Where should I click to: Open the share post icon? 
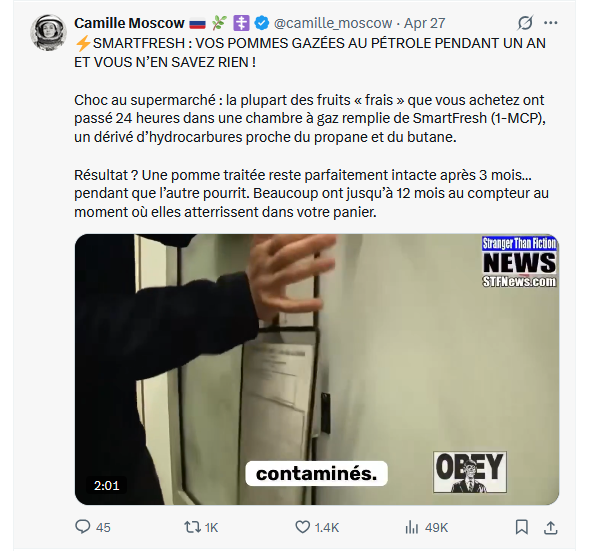click(551, 527)
